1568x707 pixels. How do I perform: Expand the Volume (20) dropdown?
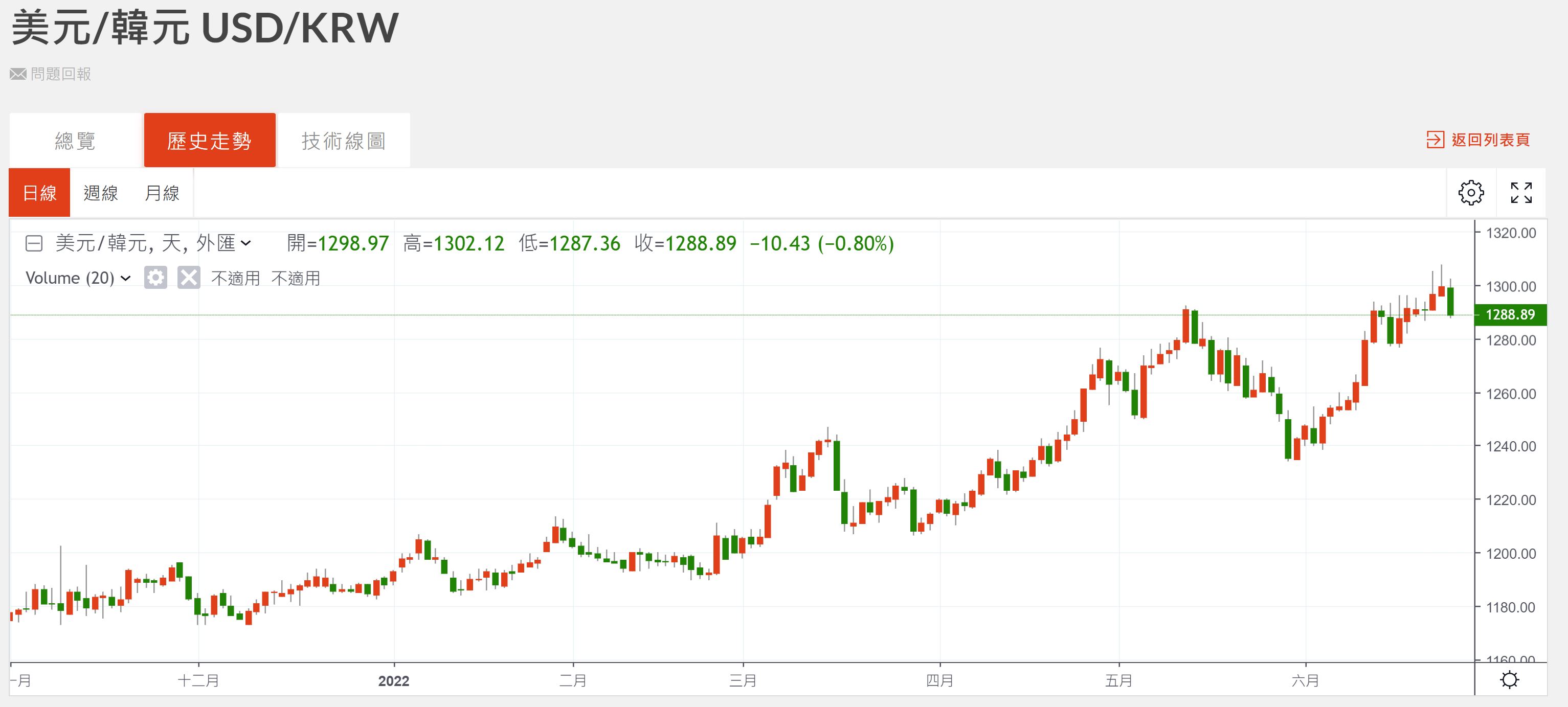(126, 278)
